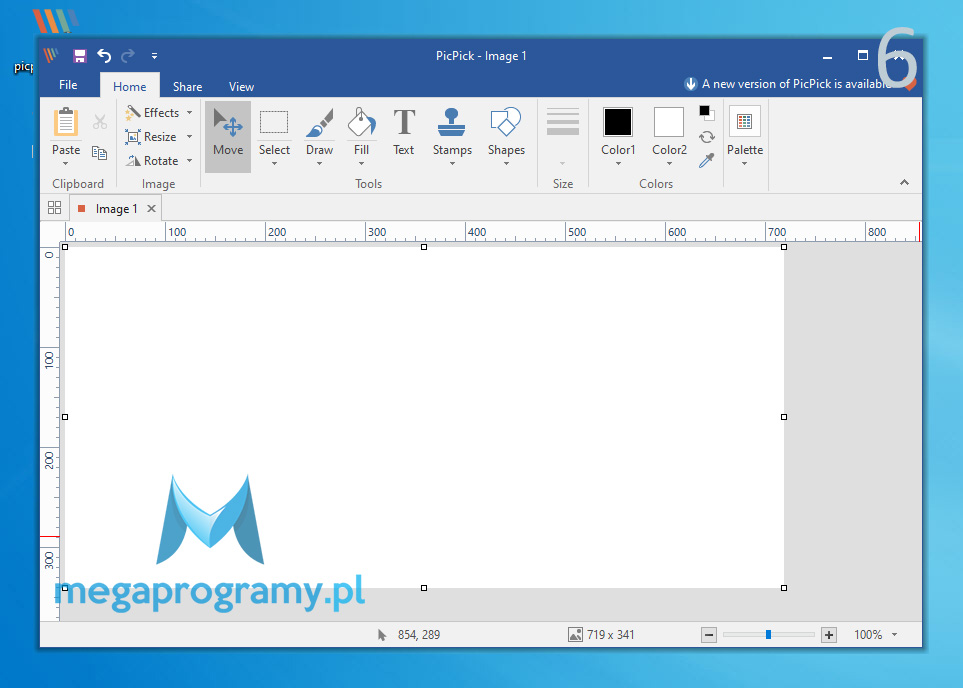Reset colors to default black and white

pos(706,112)
